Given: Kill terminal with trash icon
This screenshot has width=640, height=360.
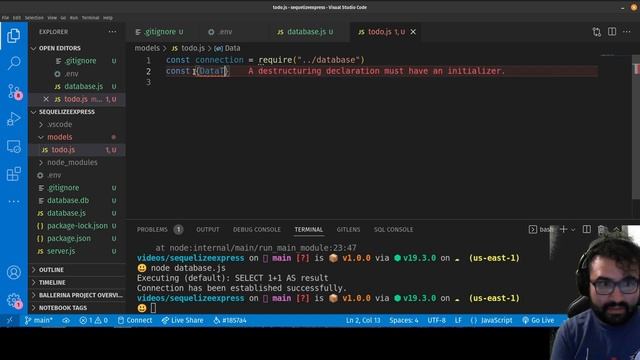Looking at the screenshot, I should tap(601, 229).
